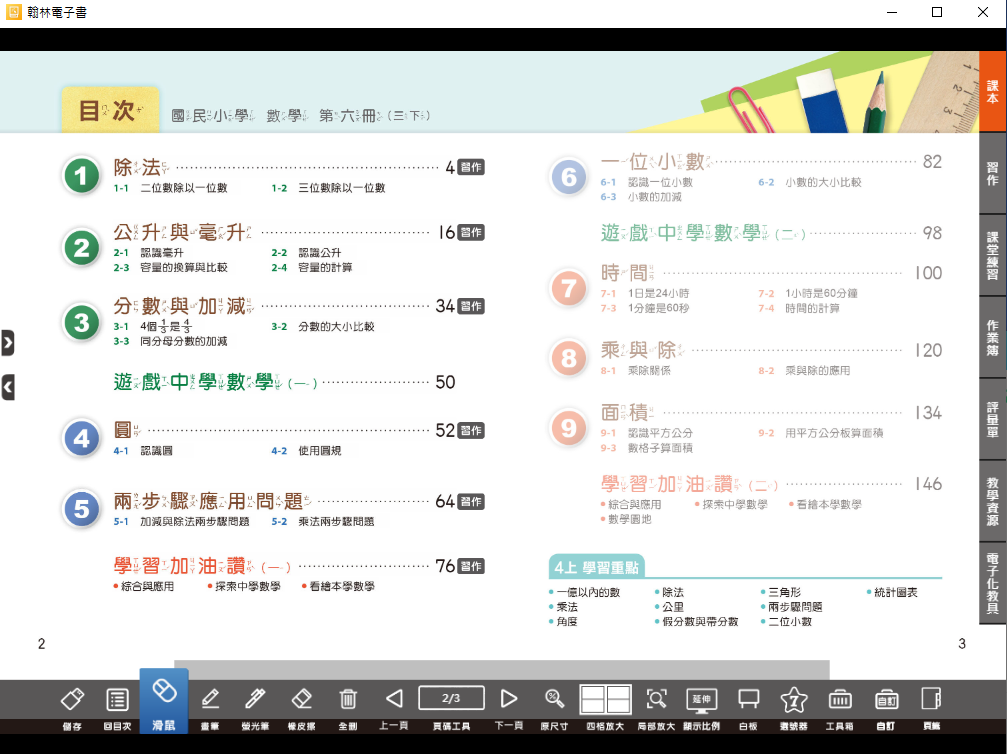Click 習作 button beside 除法 chapter

(471, 168)
